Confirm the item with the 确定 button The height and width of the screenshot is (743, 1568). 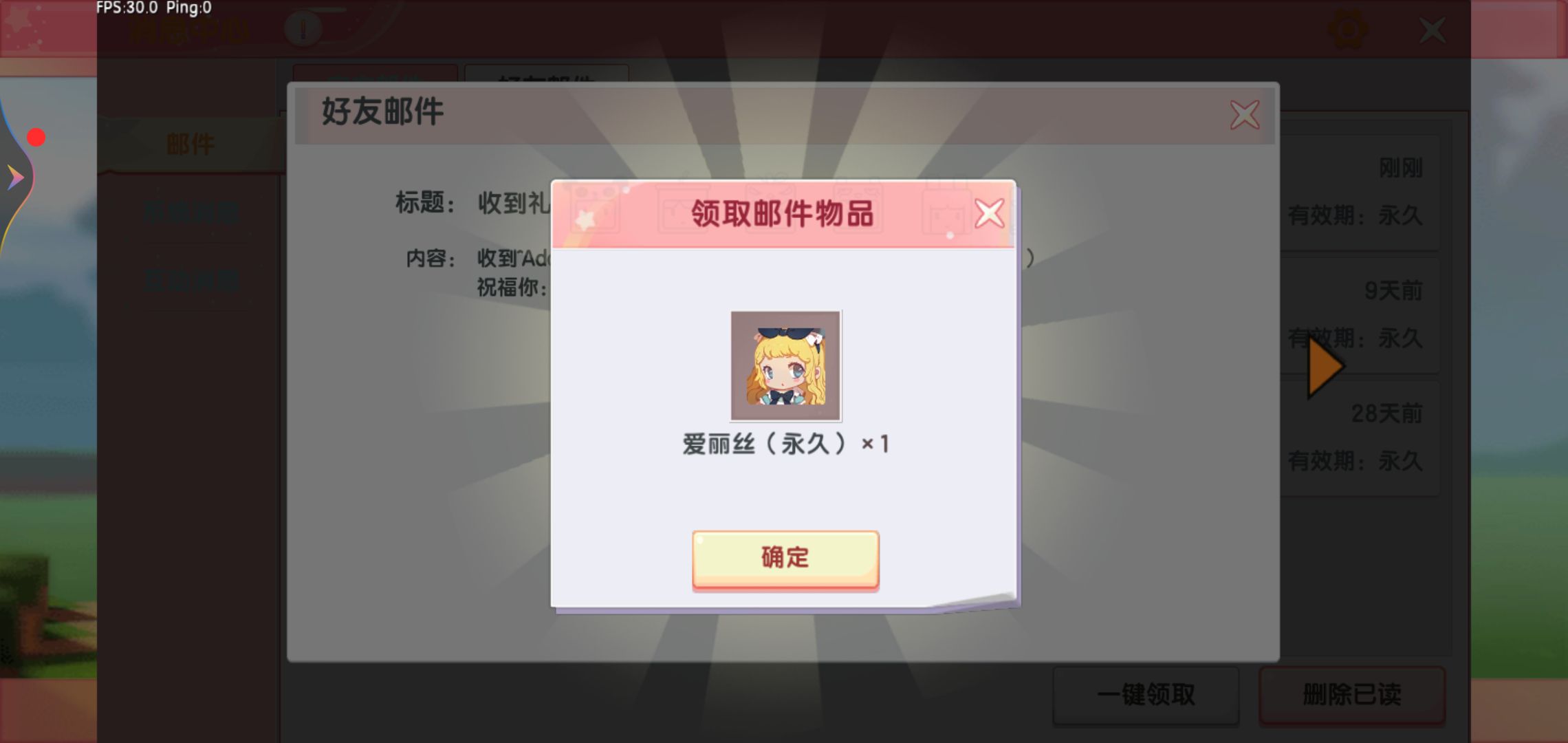(785, 559)
